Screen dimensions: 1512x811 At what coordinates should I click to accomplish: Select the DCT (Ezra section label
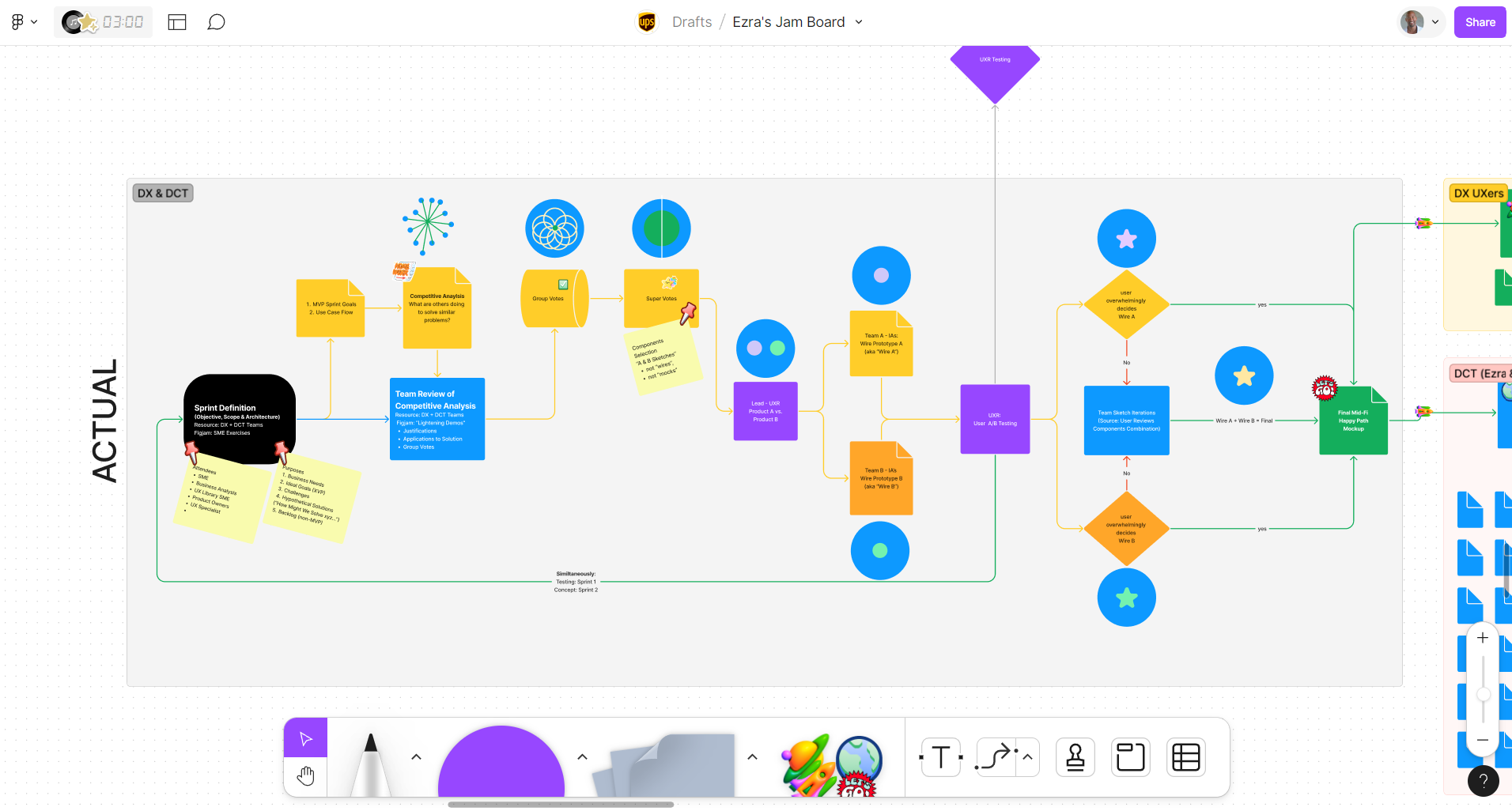click(x=1480, y=373)
